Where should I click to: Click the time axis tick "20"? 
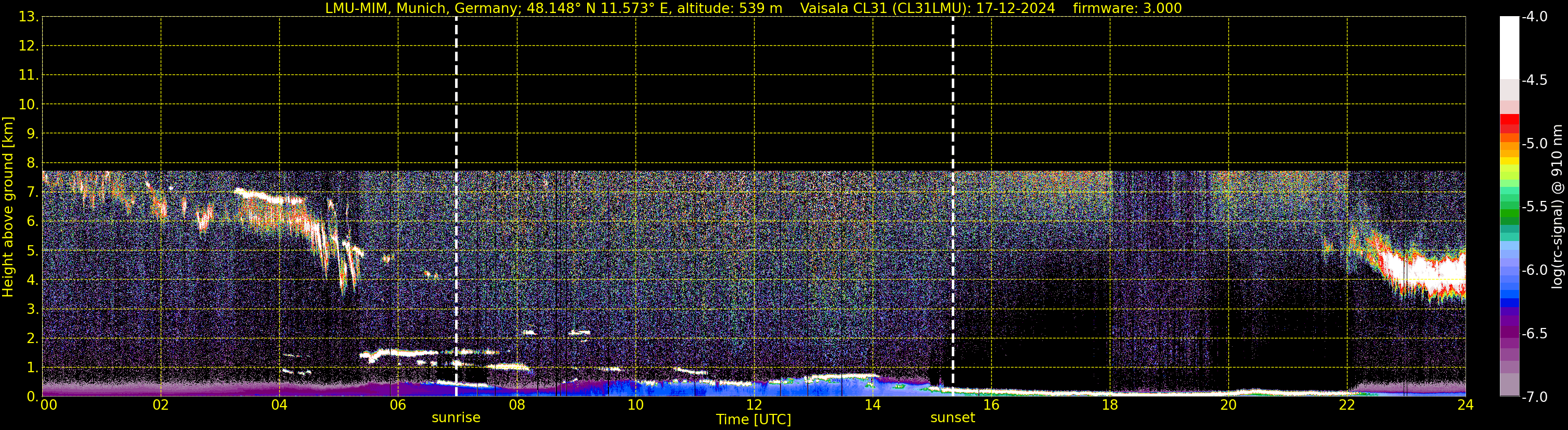[1229, 405]
